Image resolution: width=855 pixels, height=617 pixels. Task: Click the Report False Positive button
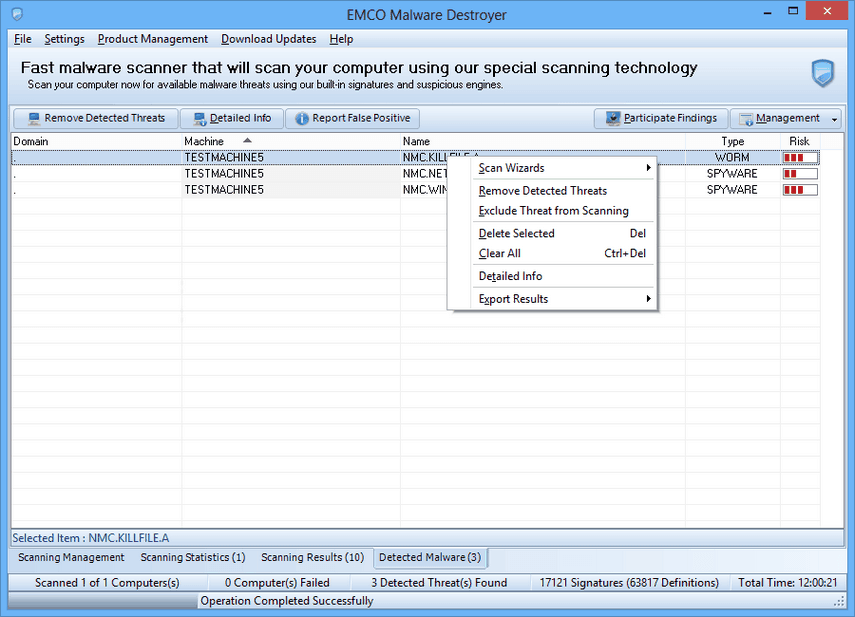pyautogui.click(x=352, y=118)
